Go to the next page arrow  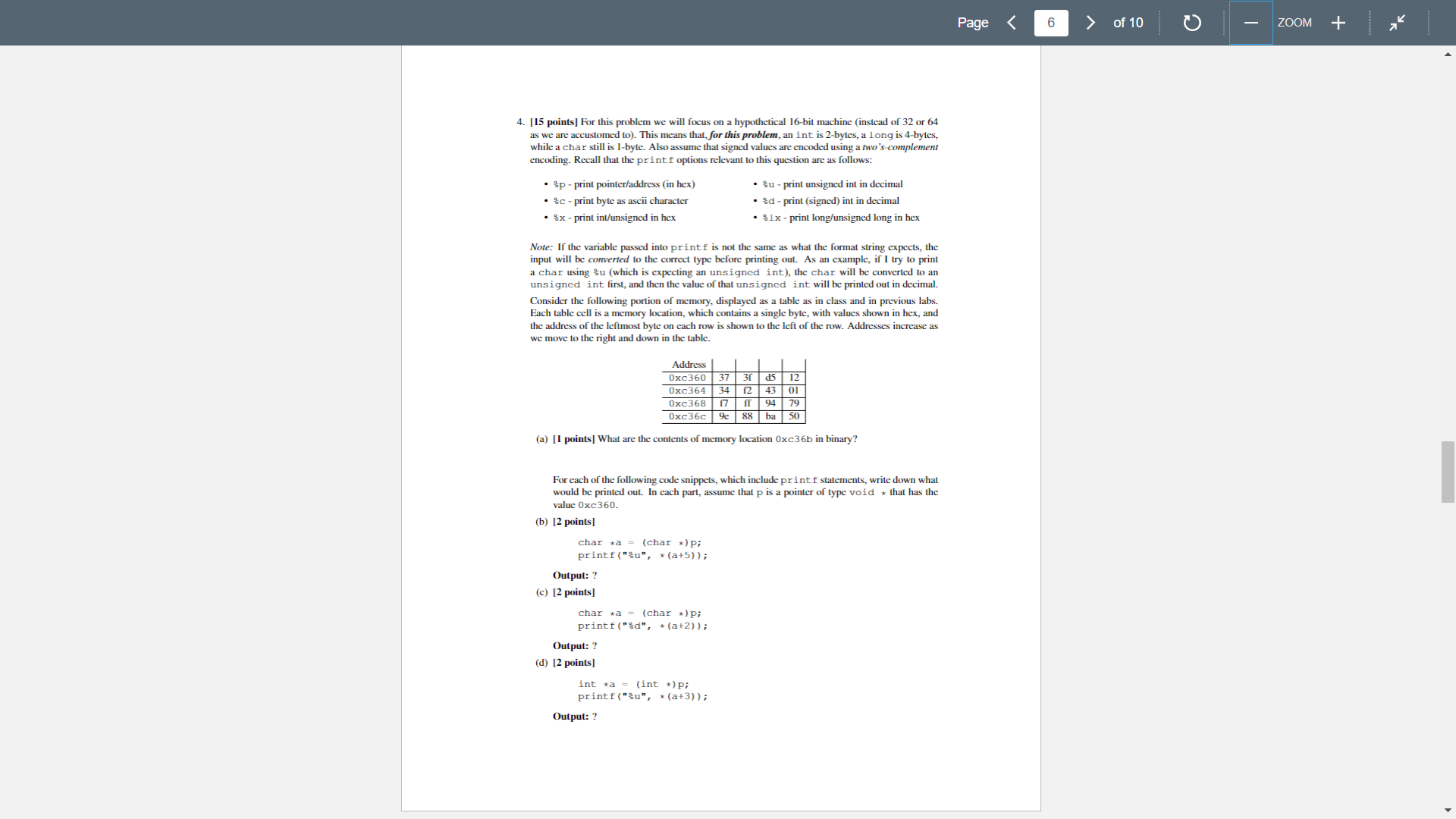point(1090,23)
